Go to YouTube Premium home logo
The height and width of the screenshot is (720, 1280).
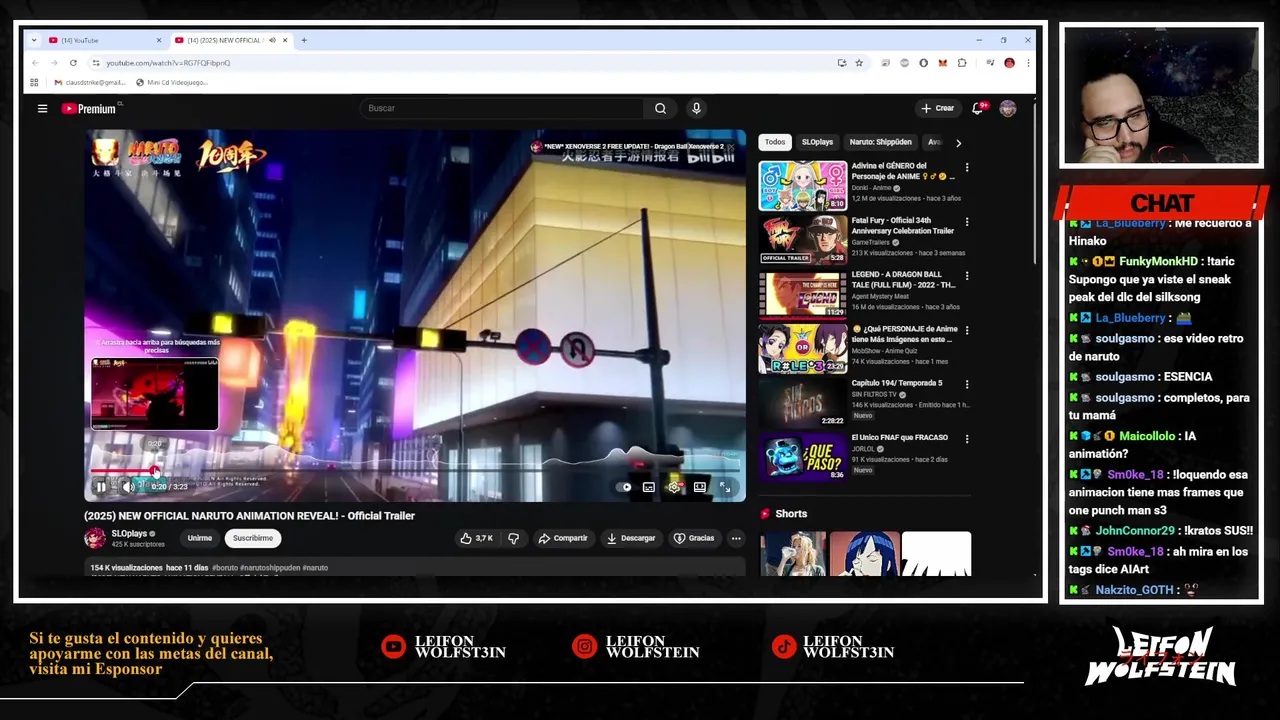(x=89, y=108)
